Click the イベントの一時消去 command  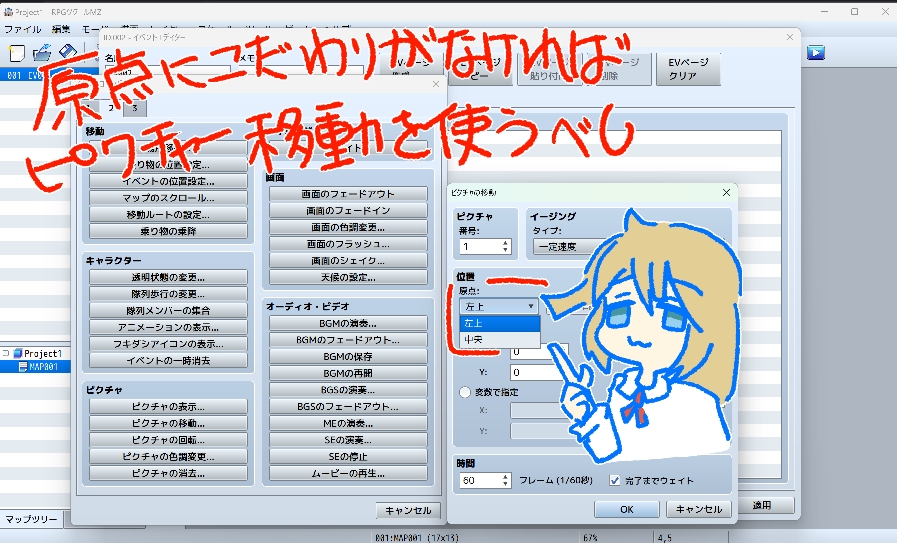click(x=168, y=360)
